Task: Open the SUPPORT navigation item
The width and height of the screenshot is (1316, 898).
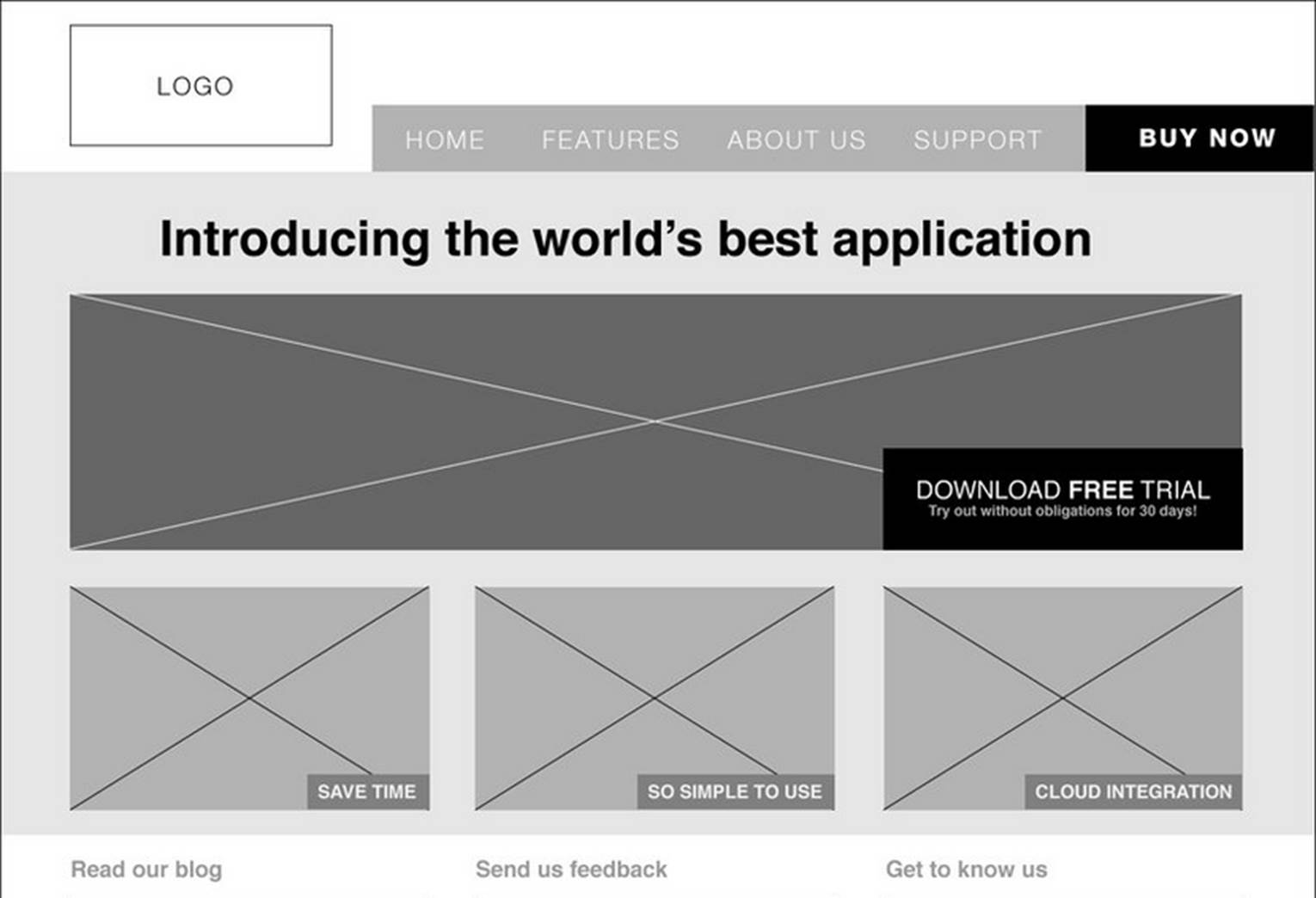Action: tap(977, 139)
